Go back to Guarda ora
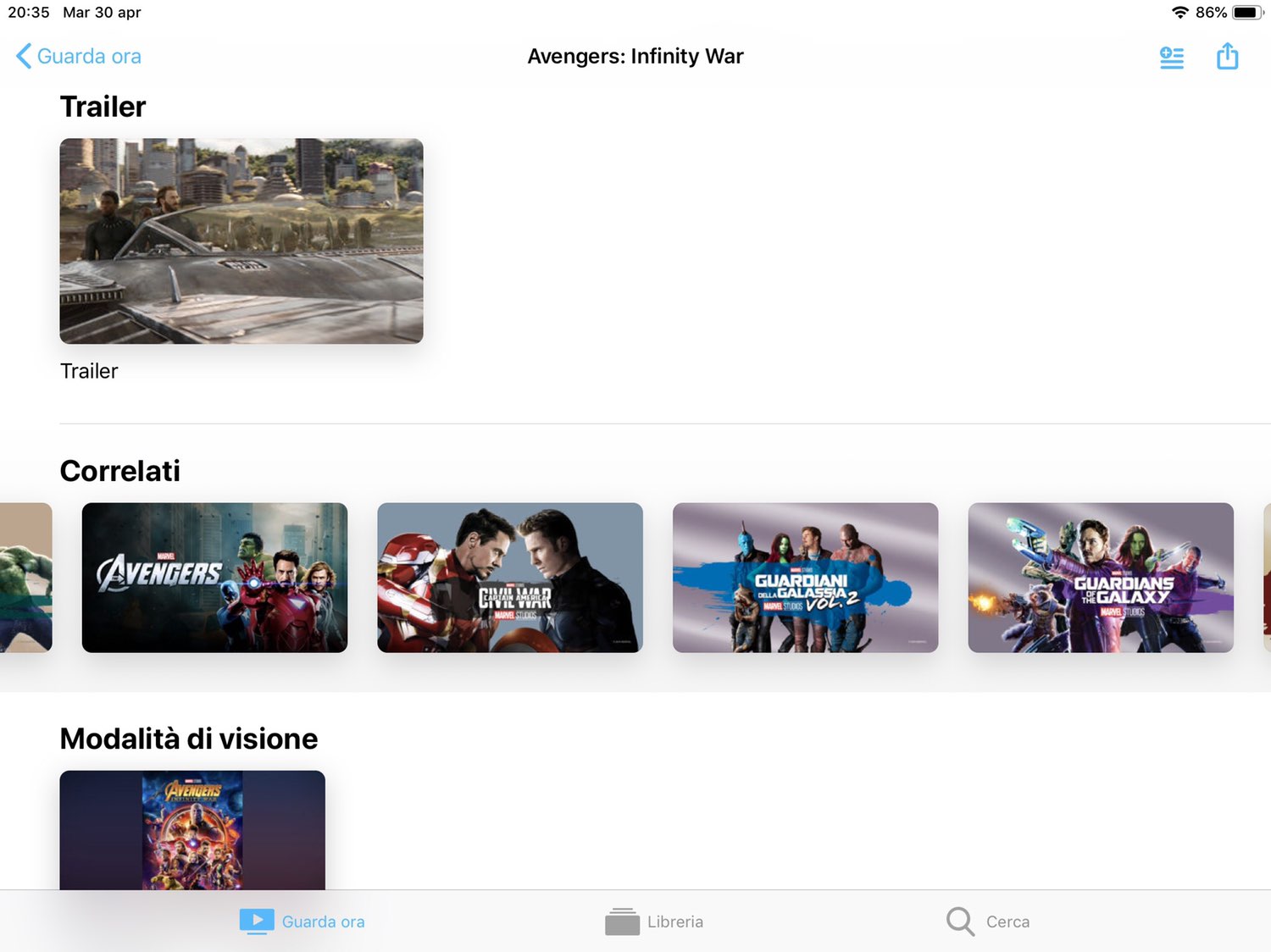Image resolution: width=1271 pixels, height=952 pixels. click(79, 56)
